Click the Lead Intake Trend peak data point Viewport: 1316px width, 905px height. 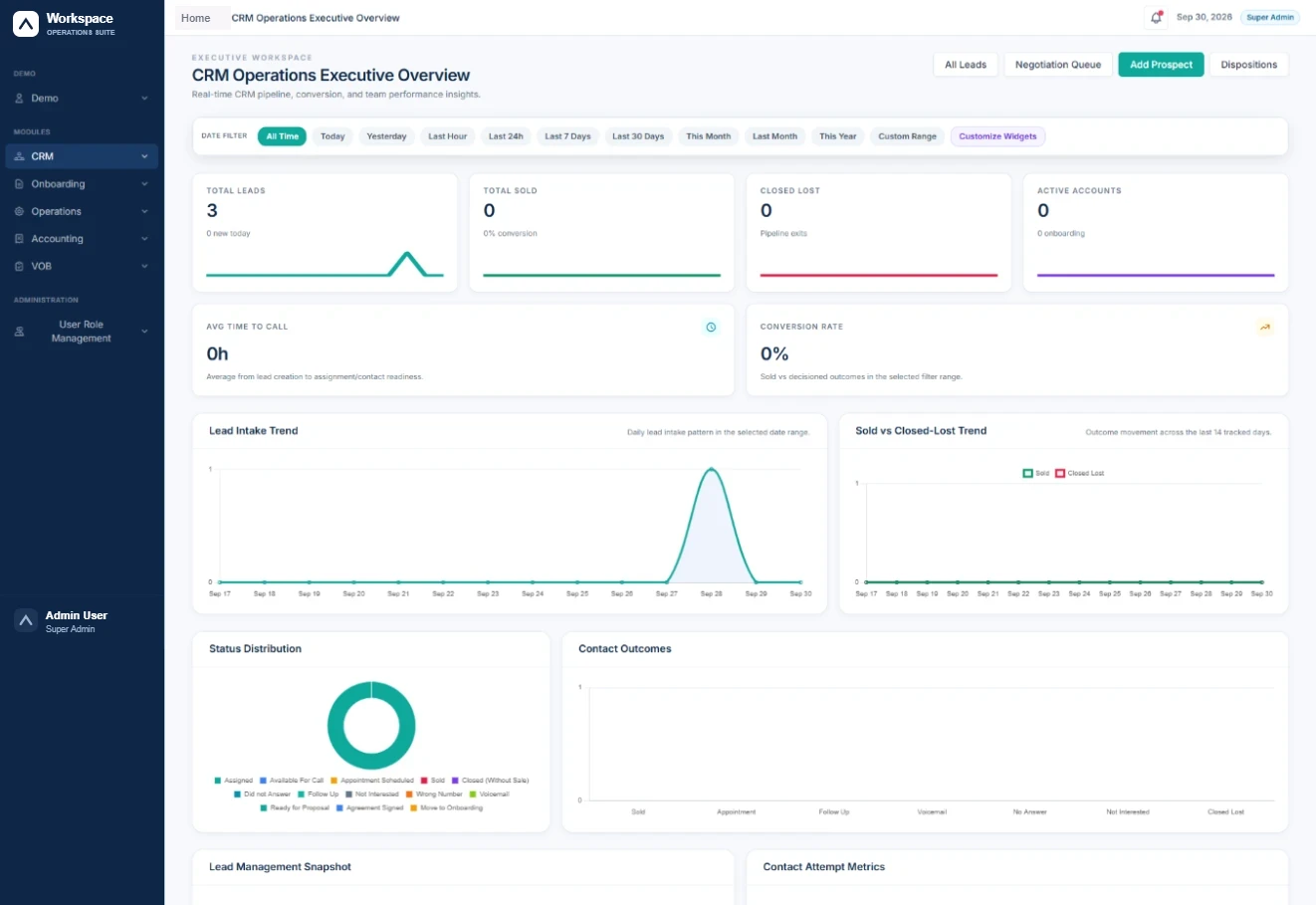click(711, 469)
